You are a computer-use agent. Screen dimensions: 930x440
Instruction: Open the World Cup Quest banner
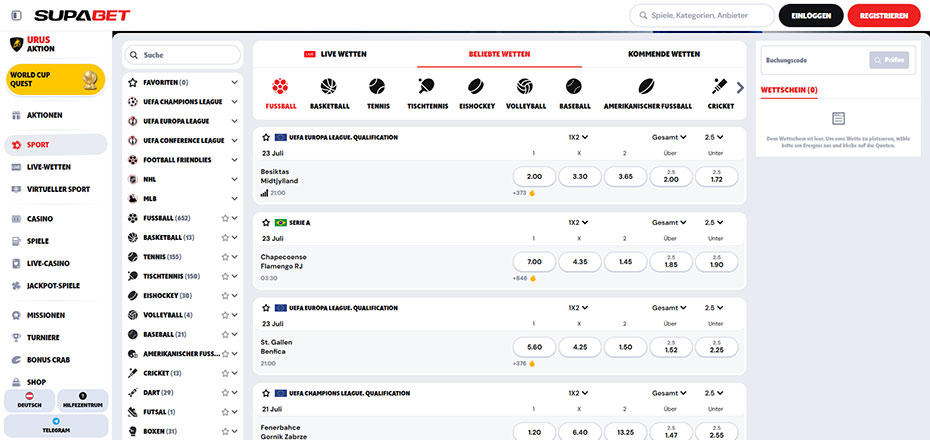tap(56, 80)
